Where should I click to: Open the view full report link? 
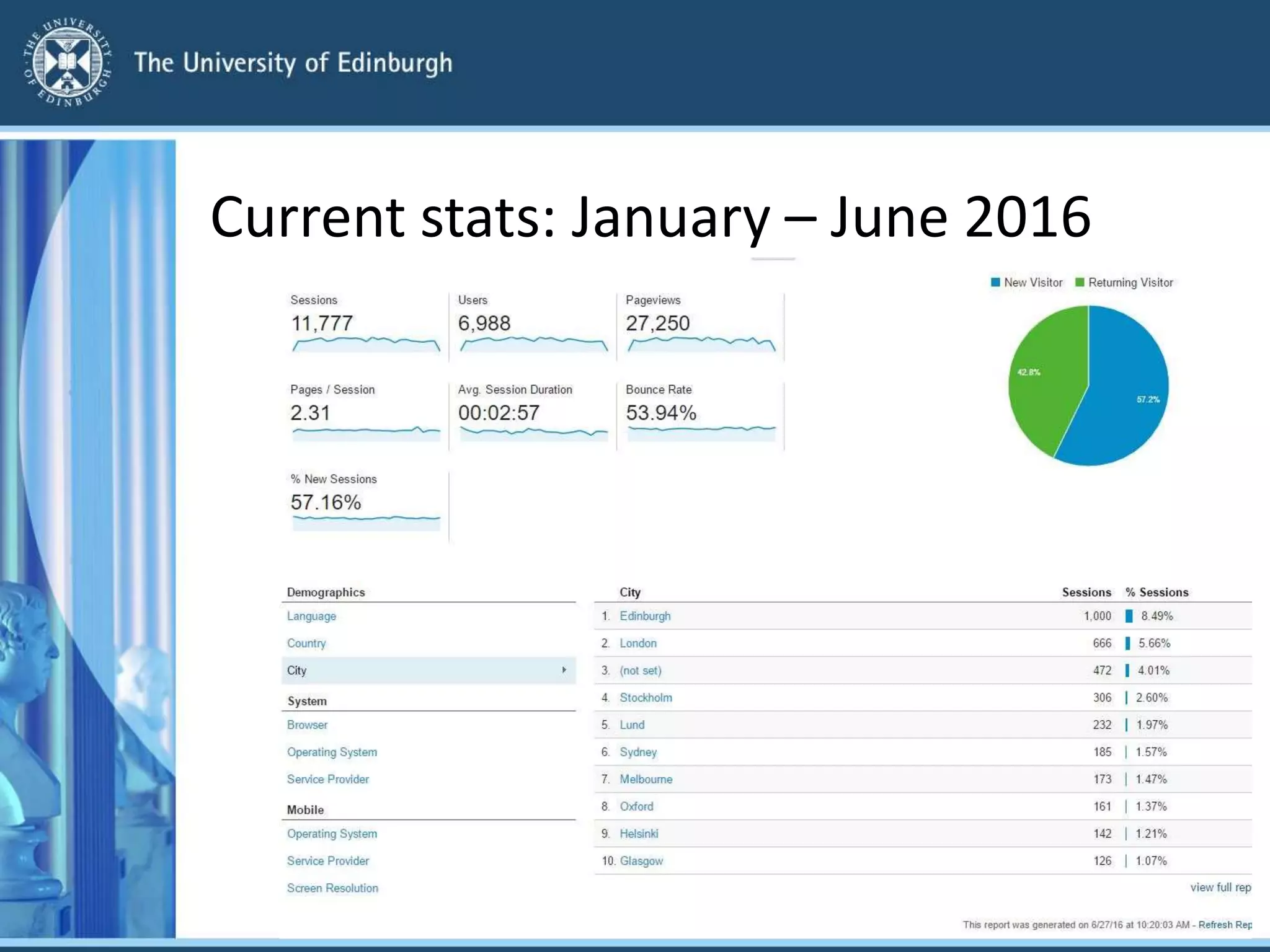[1220, 888]
